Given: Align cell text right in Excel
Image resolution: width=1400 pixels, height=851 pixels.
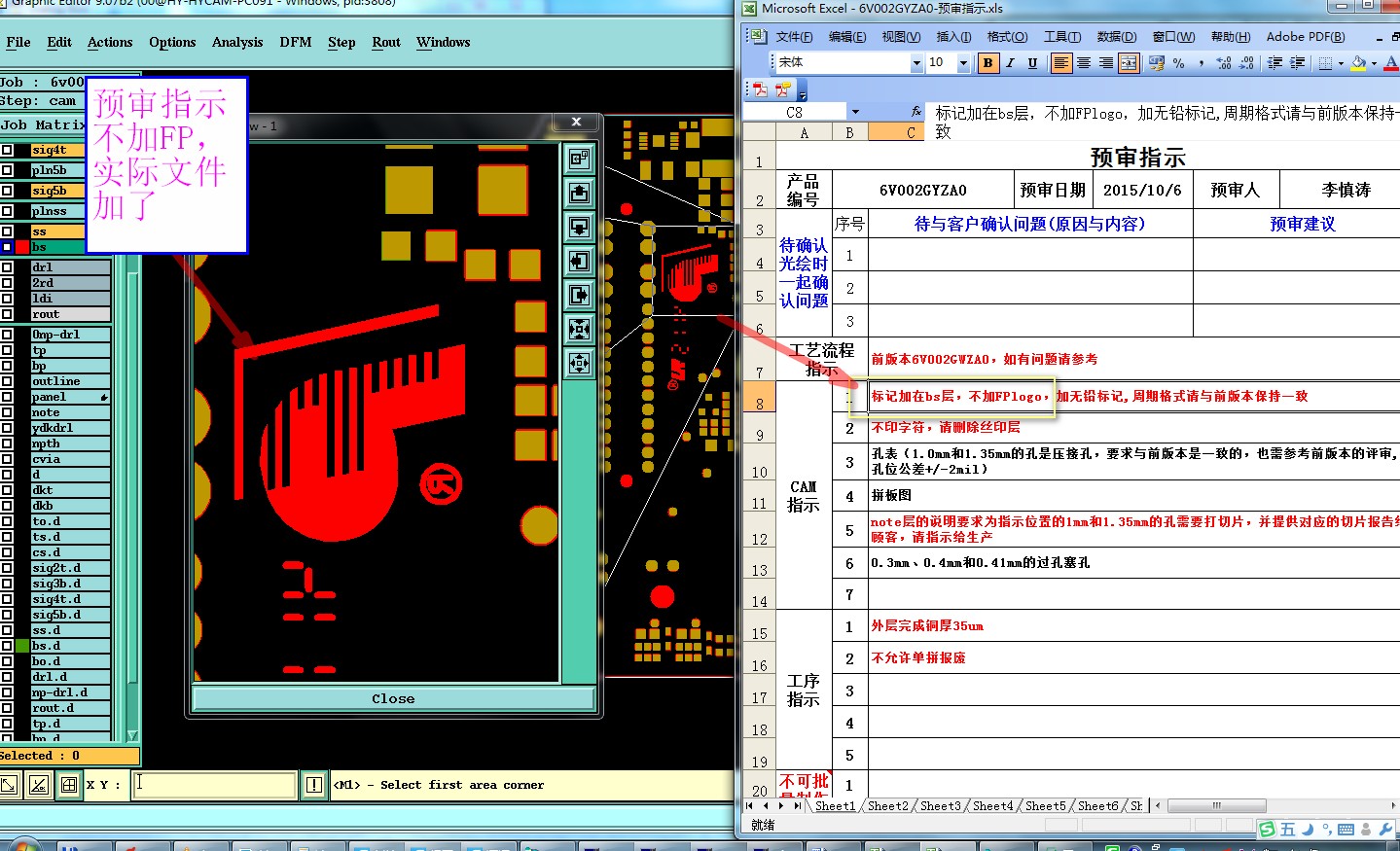Looking at the screenshot, I should (1106, 63).
